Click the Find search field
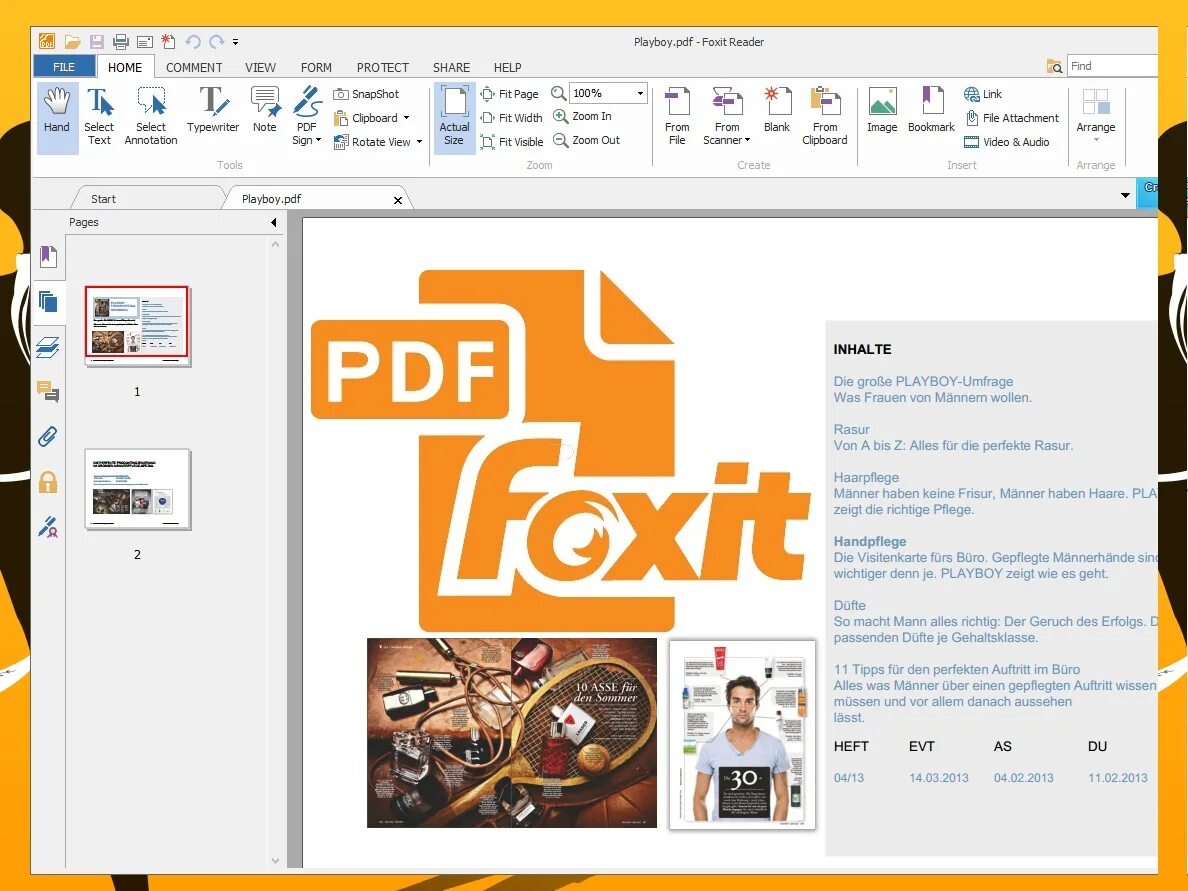This screenshot has width=1188, height=891. (x=1112, y=66)
